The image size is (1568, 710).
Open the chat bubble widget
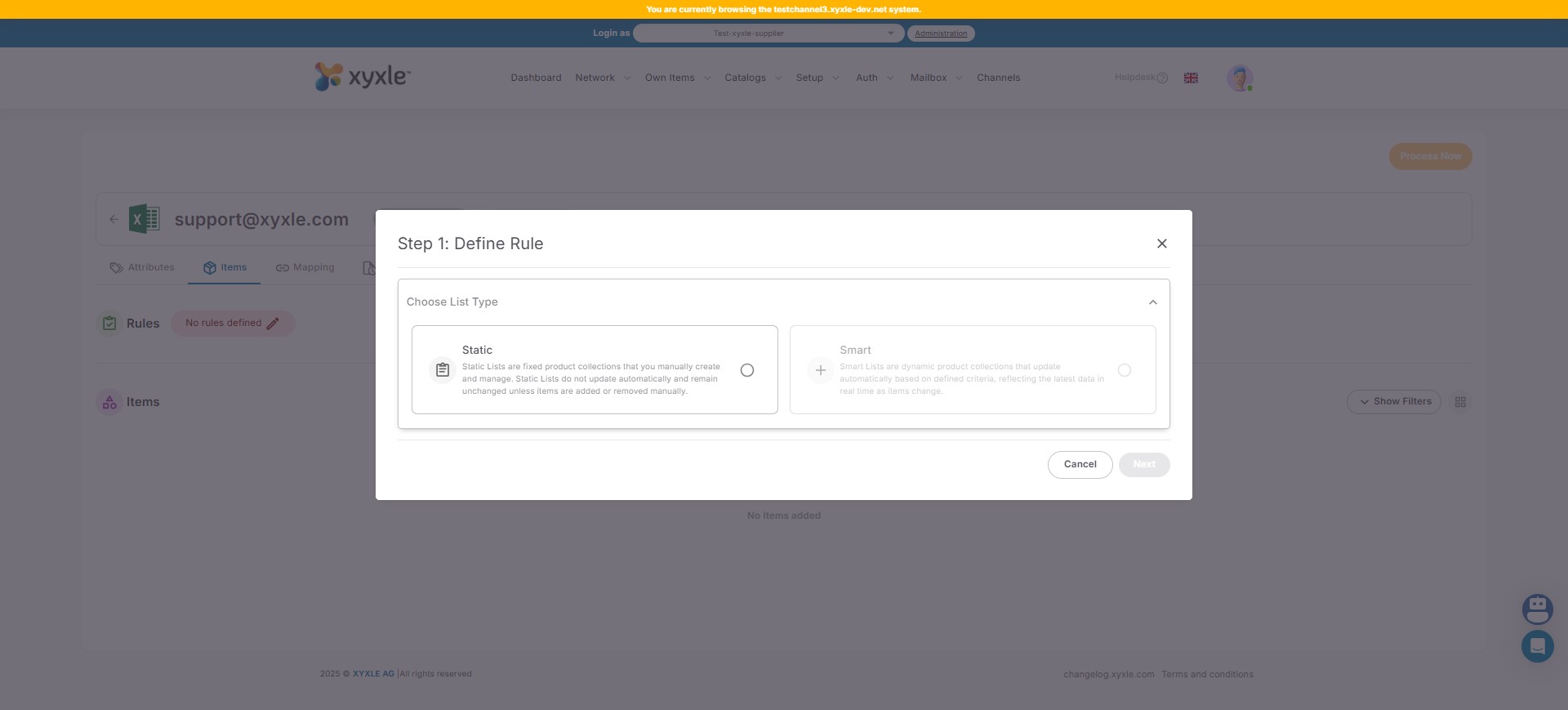1537,646
